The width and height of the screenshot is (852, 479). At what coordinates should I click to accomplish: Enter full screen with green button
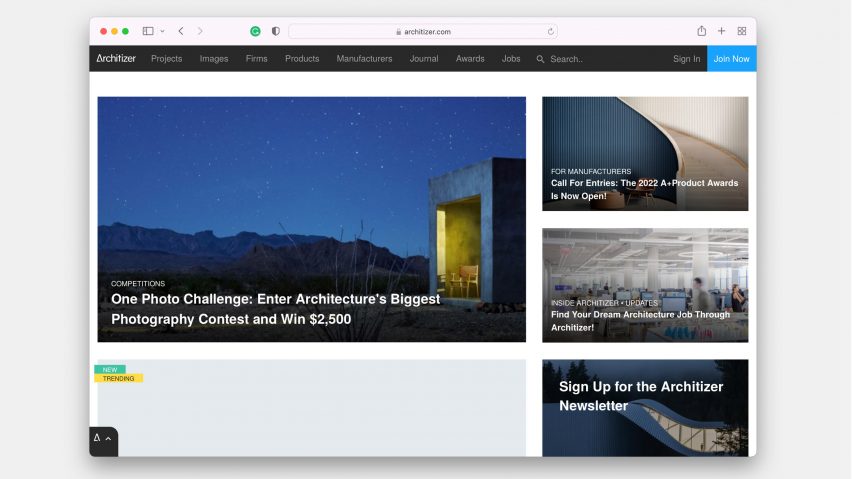point(125,31)
